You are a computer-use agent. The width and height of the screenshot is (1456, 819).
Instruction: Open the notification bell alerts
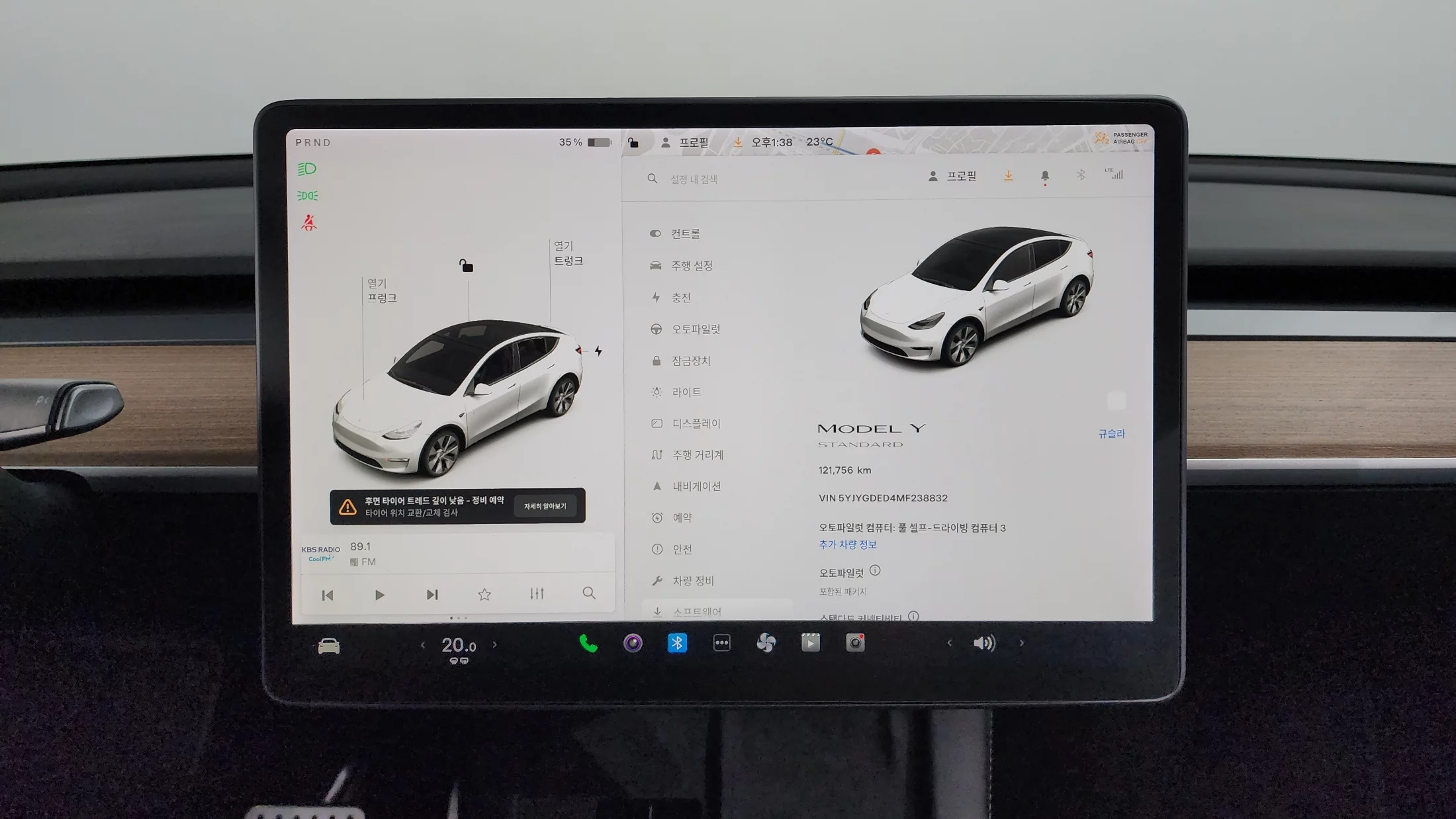tap(1045, 176)
